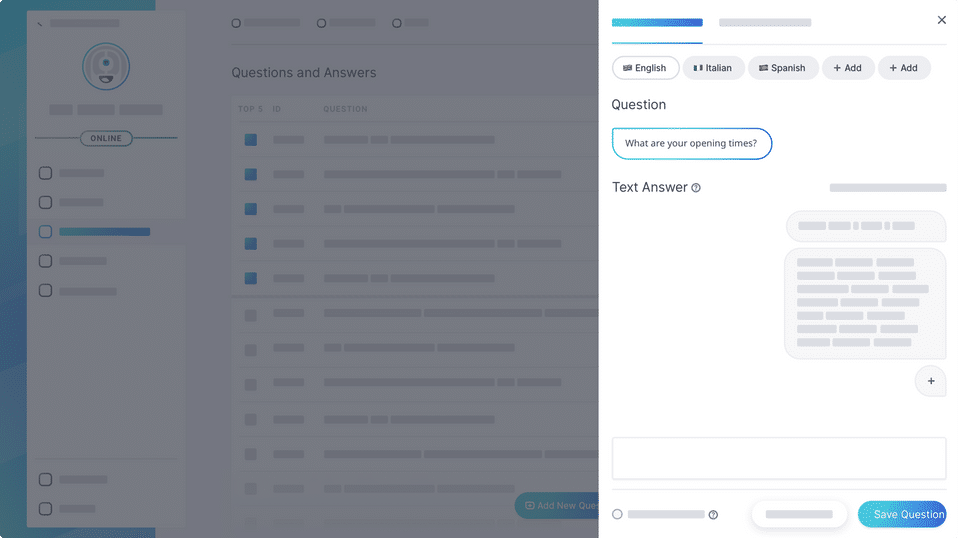The height and width of the screenshot is (538, 960).
Task: Select the English language tab
Action: point(645,68)
